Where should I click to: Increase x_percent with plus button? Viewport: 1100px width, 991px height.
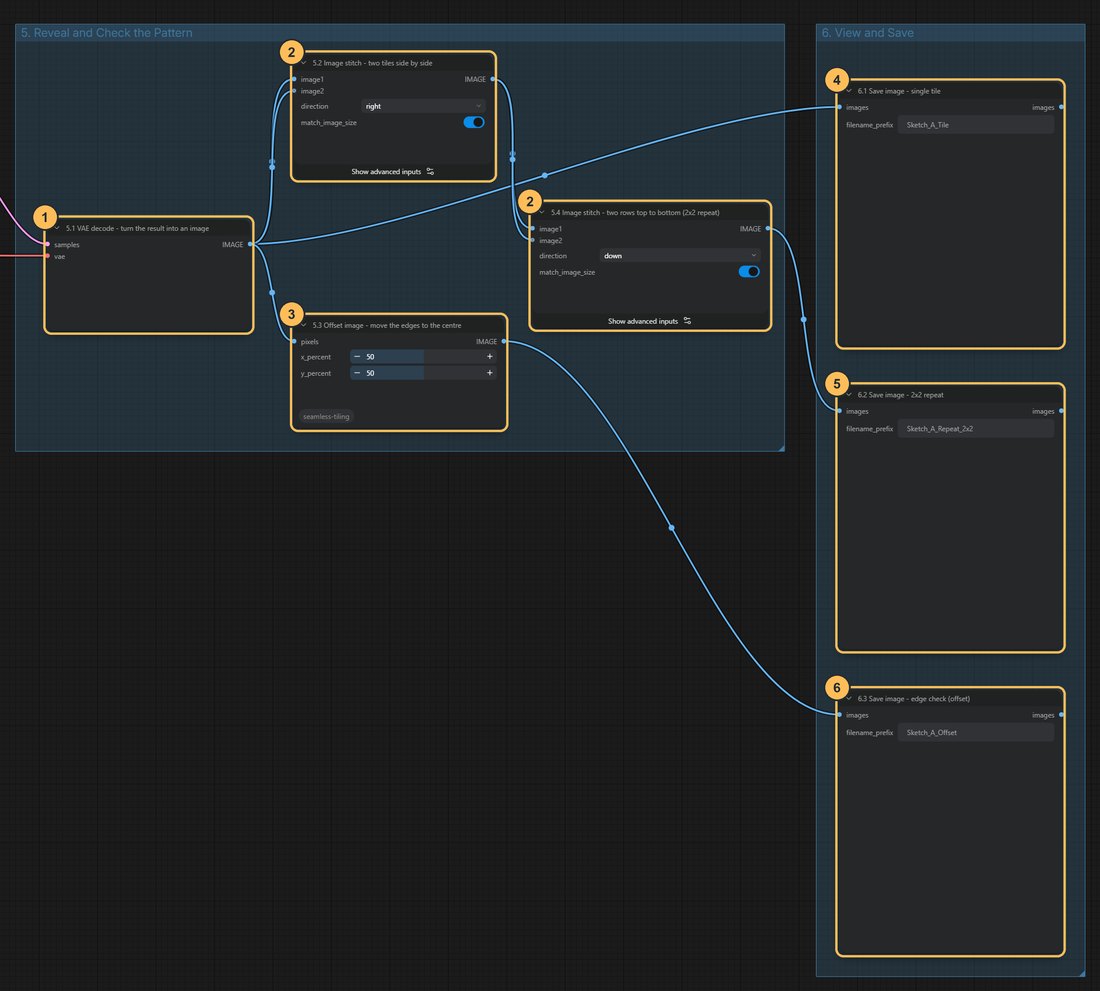pyautogui.click(x=490, y=356)
